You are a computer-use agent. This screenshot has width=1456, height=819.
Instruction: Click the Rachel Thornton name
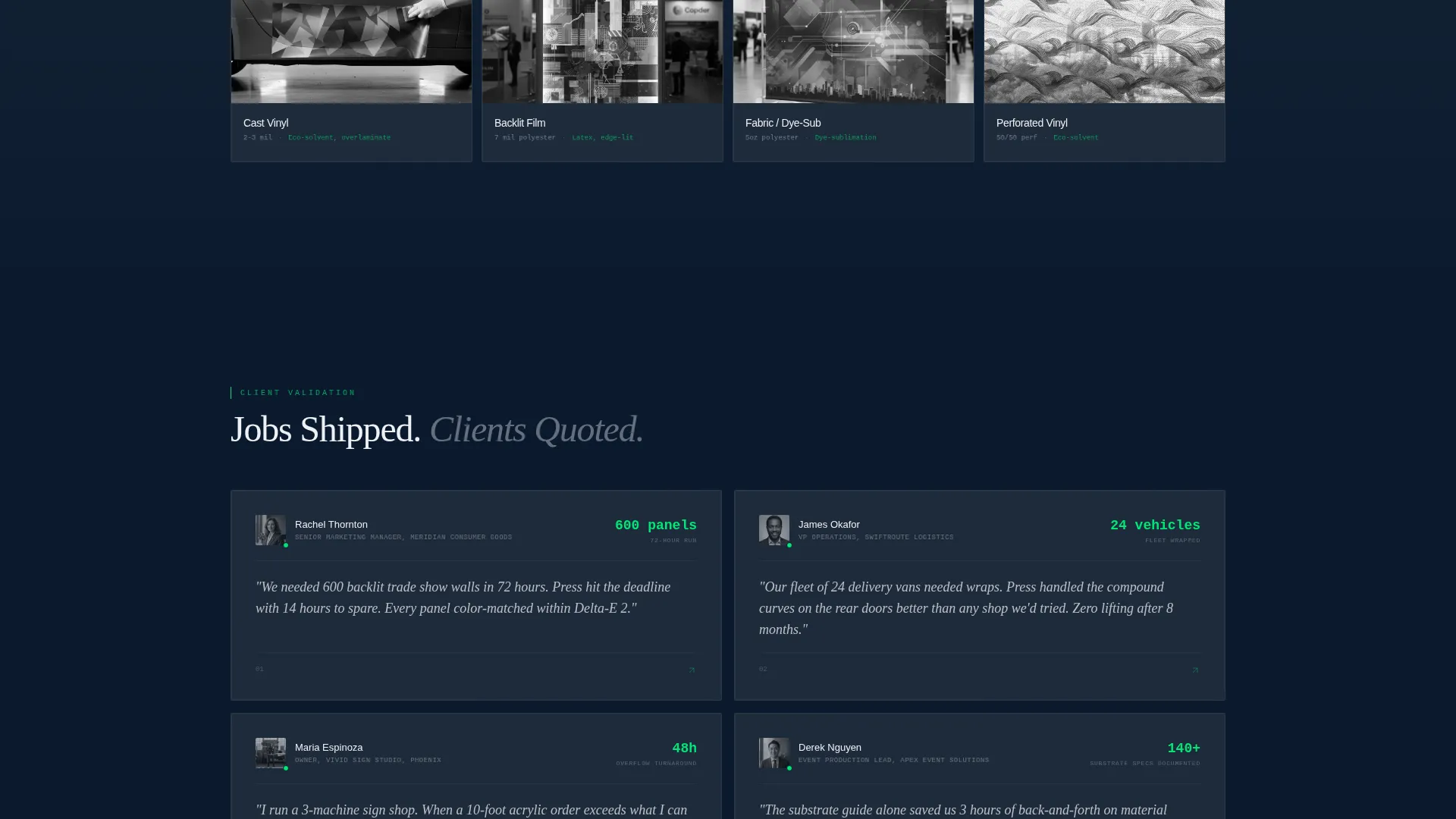tap(331, 525)
